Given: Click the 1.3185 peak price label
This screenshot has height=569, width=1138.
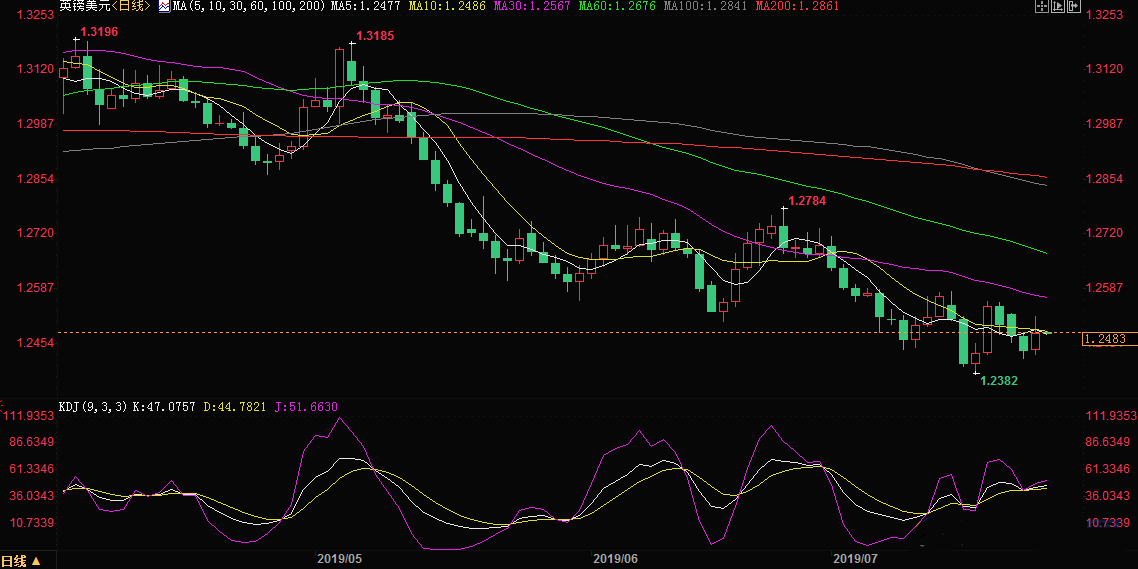Looking at the screenshot, I should click(x=375, y=36).
